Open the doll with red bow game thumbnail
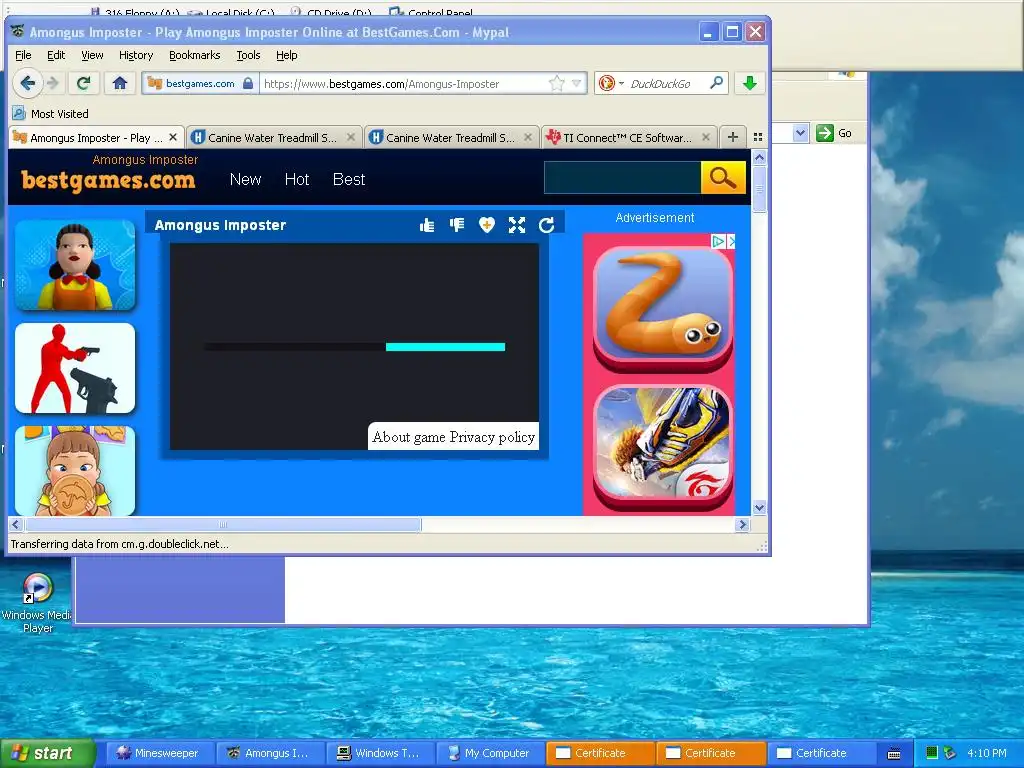The width and height of the screenshot is (1024, 768). click(x=75, y=265)
